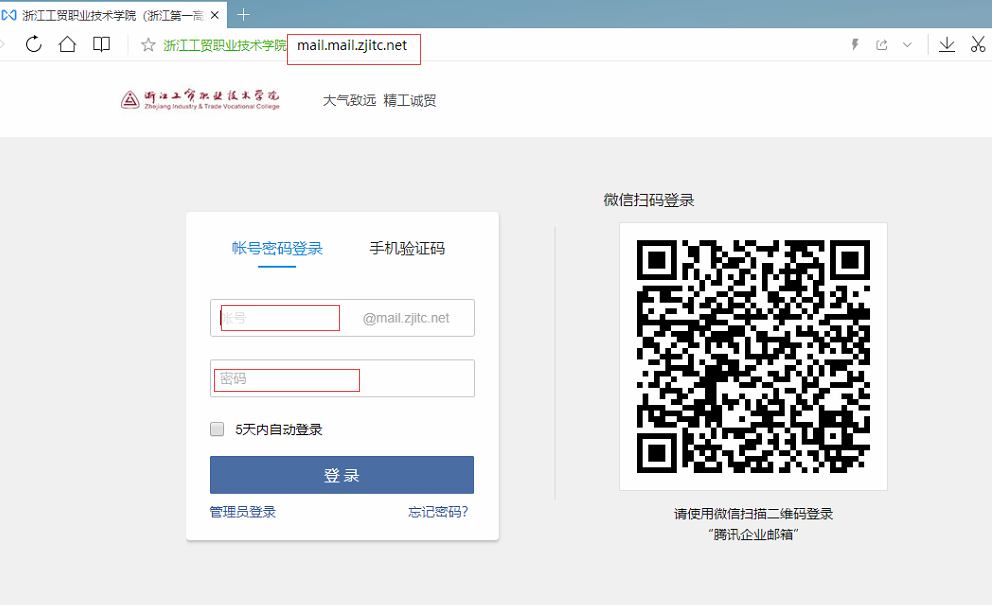Expand the address bar dropdown chevron
This screenshot has width=992, height=605.
[x=907, y=45]
